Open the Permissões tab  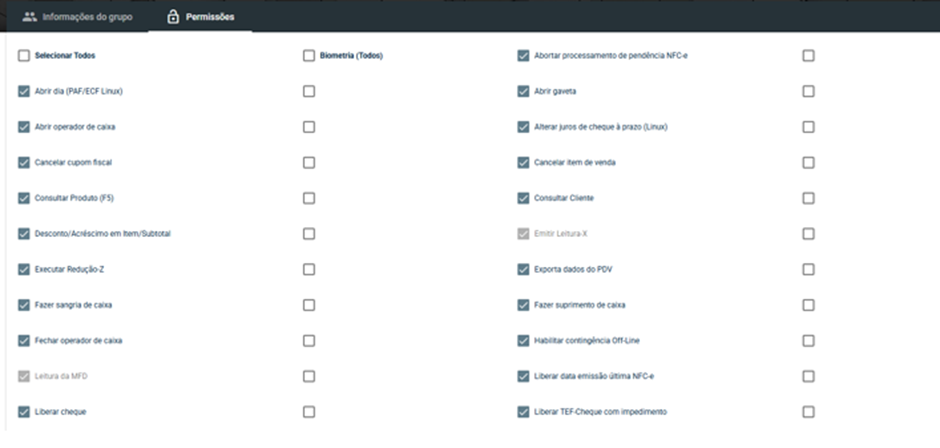pyautogui.click(x=200, y=17)
